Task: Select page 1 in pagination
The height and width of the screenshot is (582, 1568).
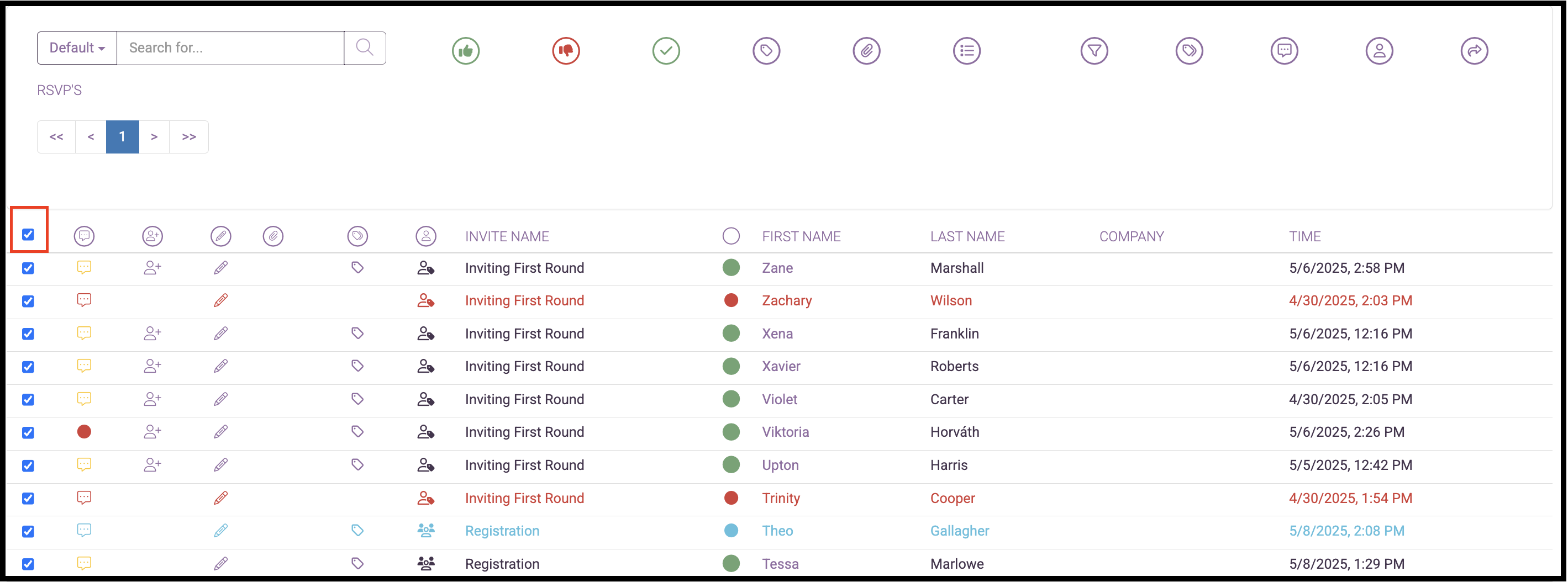Action: pyautogui.click(x=122, y=137)
